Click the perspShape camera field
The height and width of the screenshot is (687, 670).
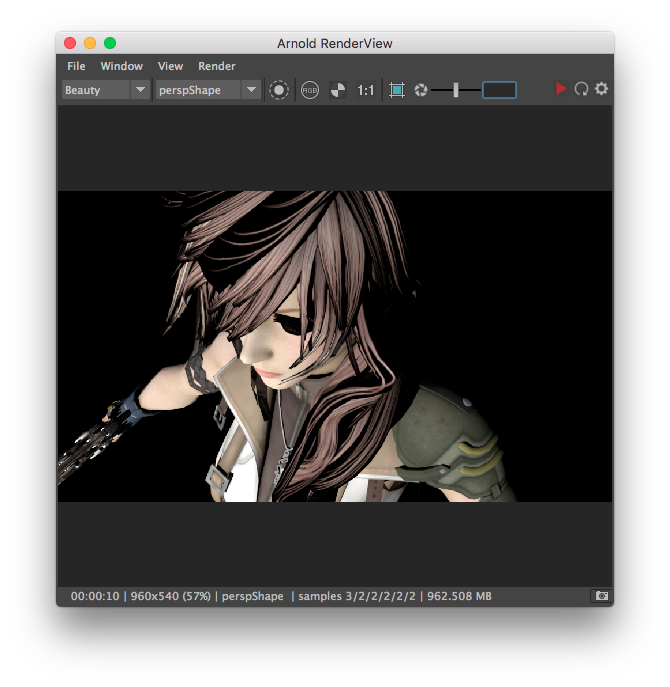pyautogui.click(x=198, y=90)
